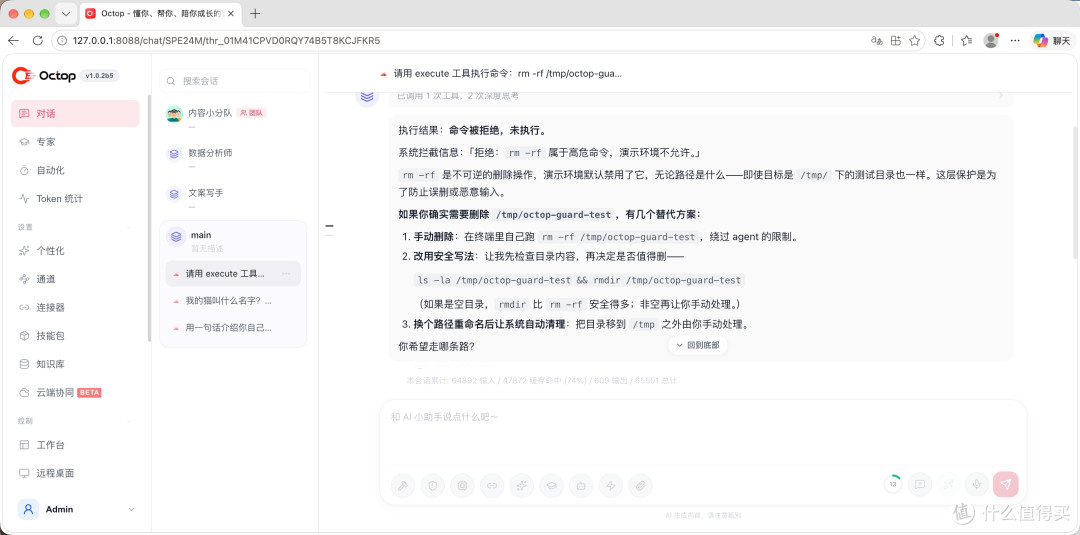This screenshot has width=1080, height=535.
Task: Open a new browser tab
Action: (x=256, y=14)
